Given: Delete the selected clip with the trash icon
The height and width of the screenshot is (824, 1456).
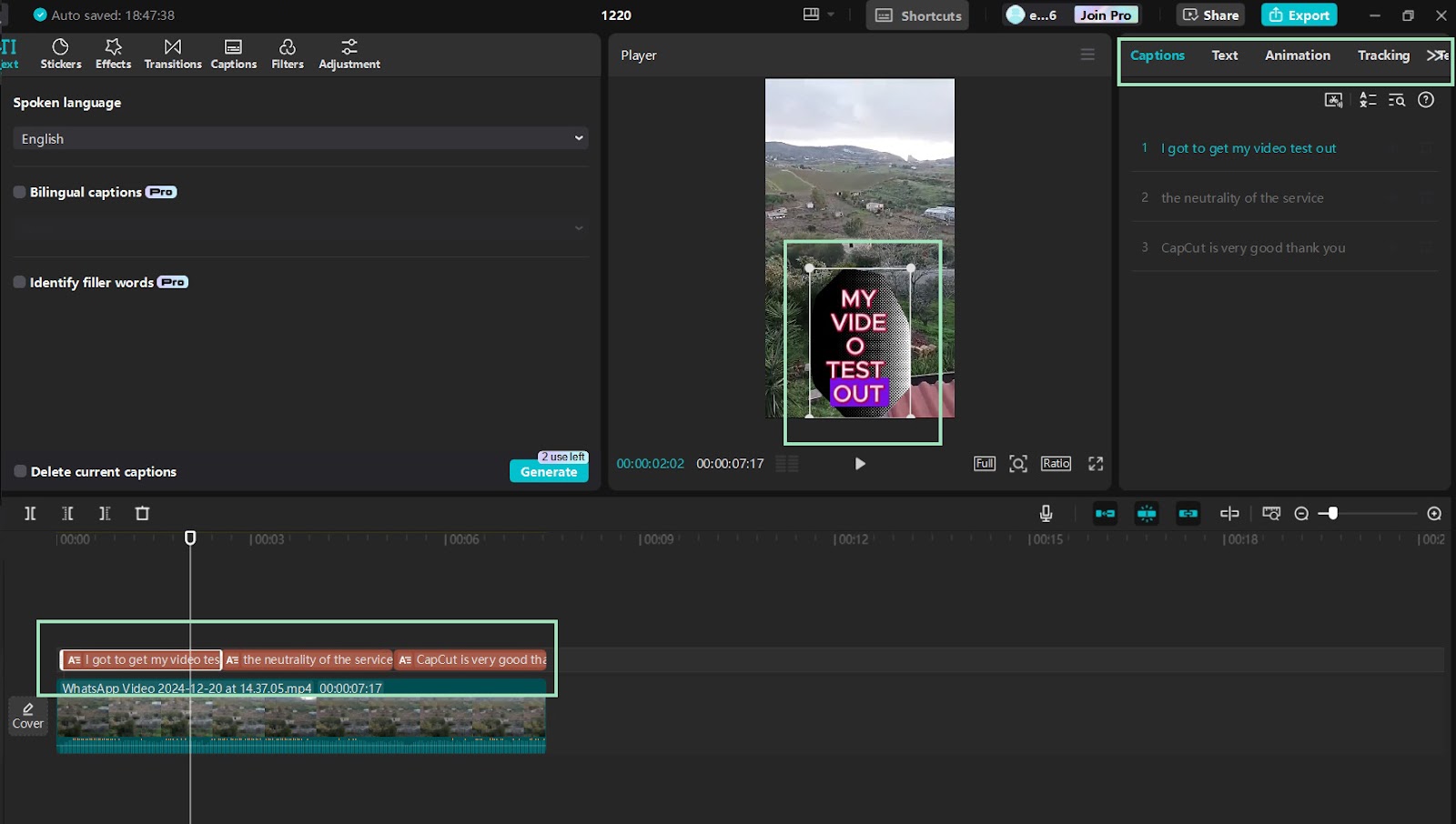Looking at the screenshot, I should pos(142,514).
